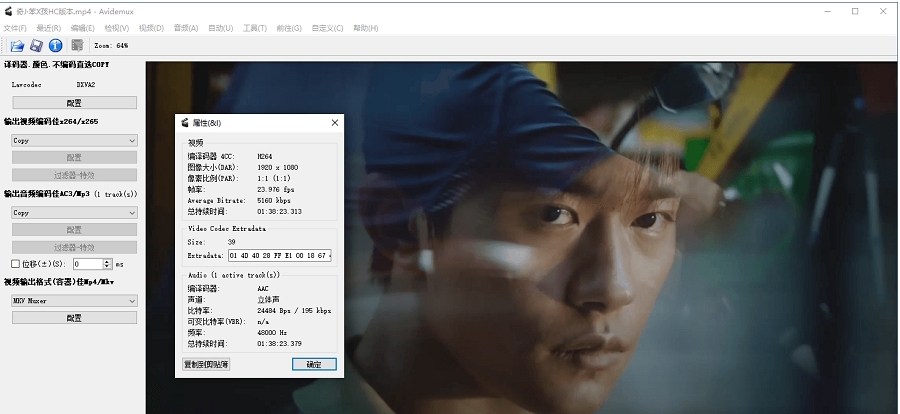Image resolution: width=900 pixels, height=414 pixels.
Task: Open a video file with the folder icon
Action: 17,46
